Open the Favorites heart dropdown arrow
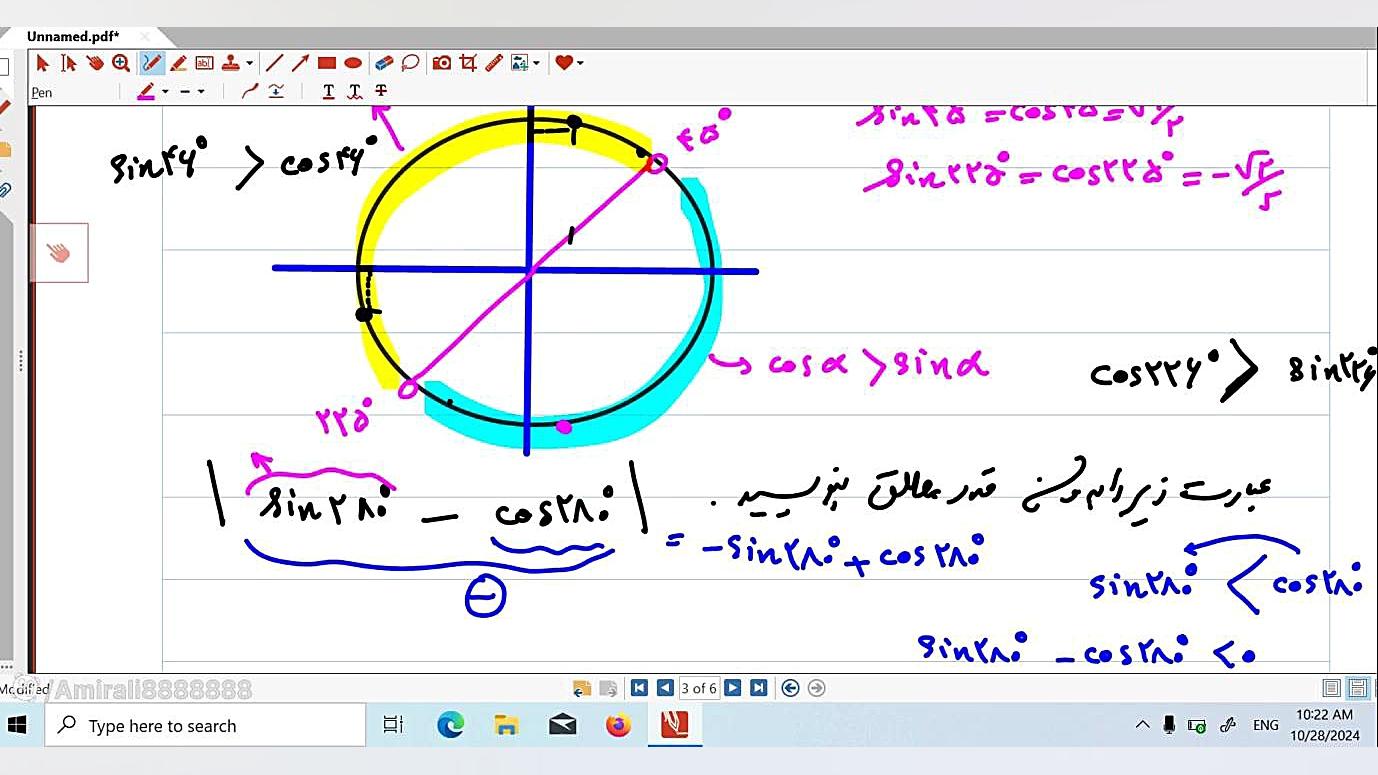The image size is (1378, 775). tap(580, 63)
